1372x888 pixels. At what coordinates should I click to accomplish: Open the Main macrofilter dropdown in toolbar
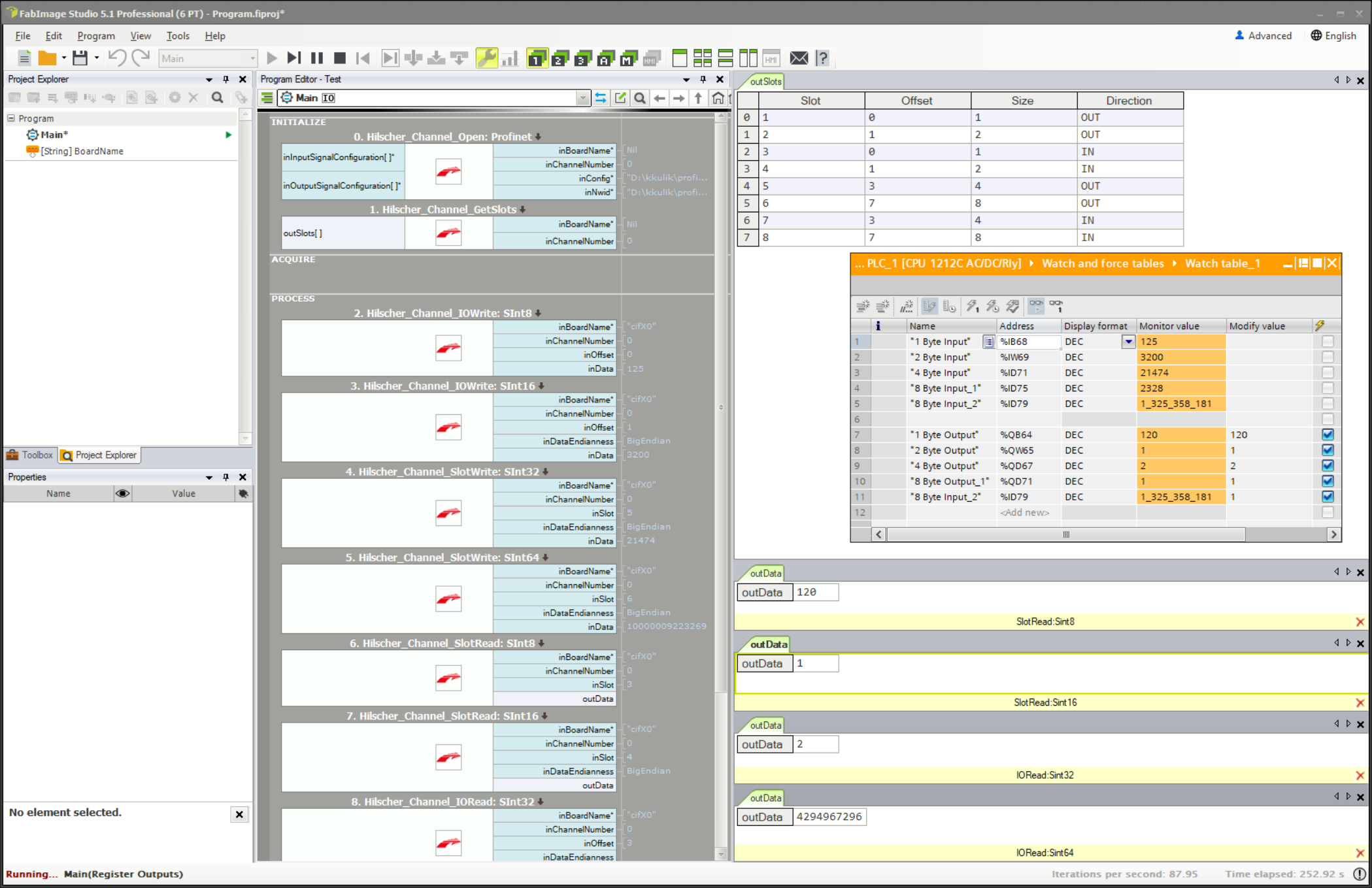(x=208, y=58)
